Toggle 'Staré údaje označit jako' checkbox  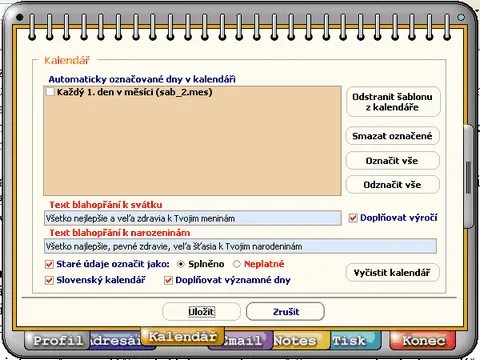coord(49,264)
